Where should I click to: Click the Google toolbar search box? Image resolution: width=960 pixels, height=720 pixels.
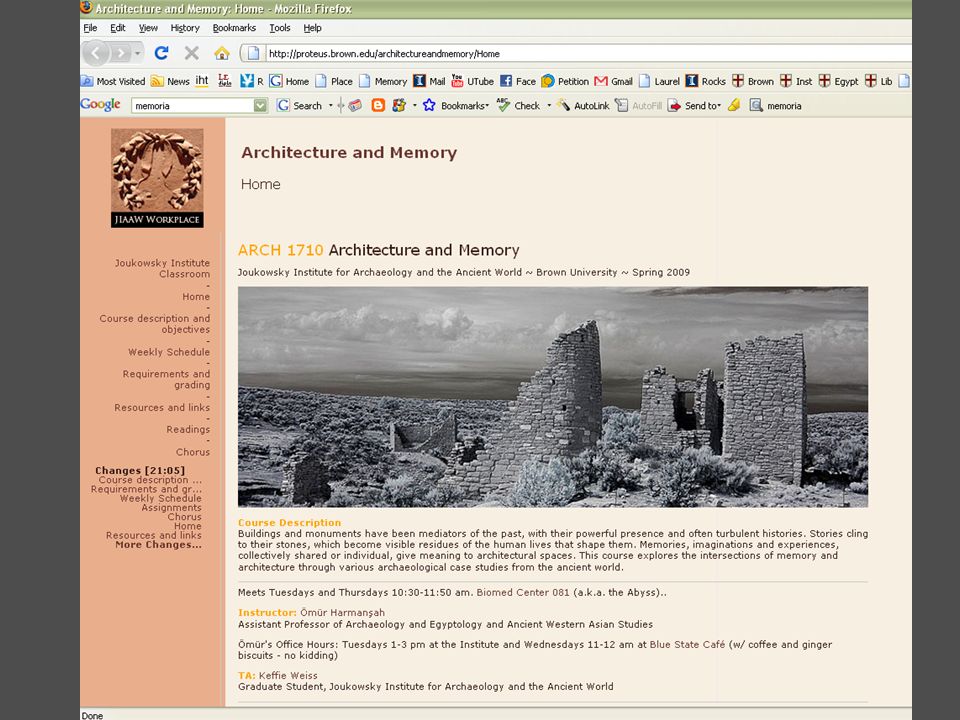point(193,105)
